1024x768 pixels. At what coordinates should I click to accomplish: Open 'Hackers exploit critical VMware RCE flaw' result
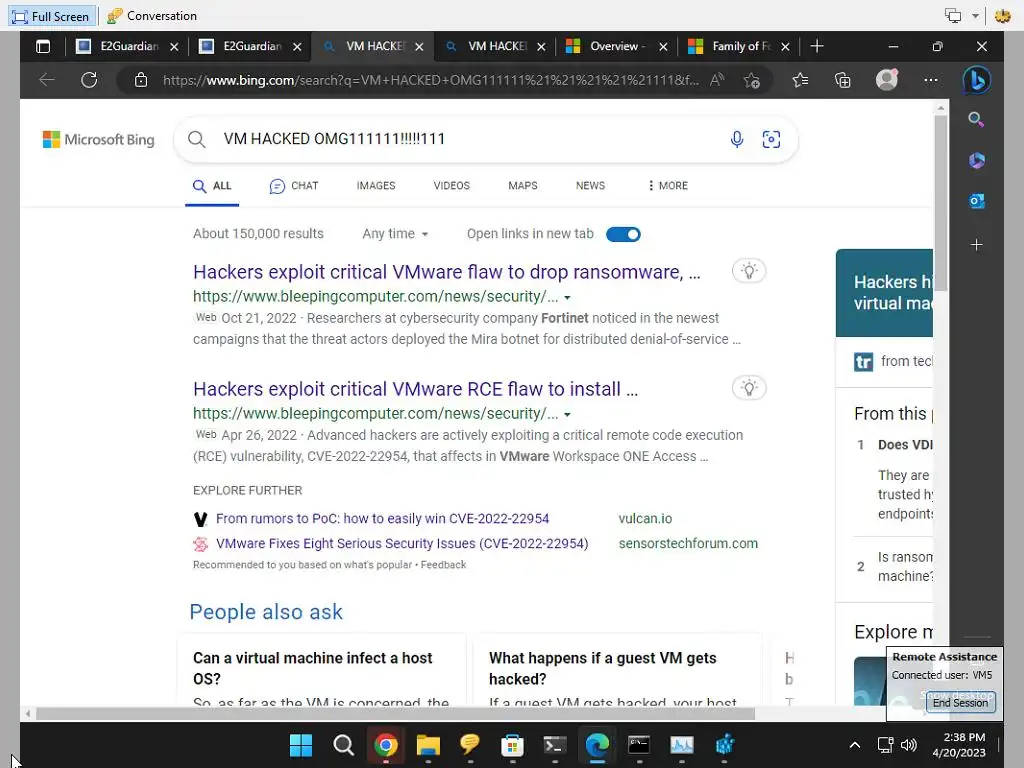(415, 389)
